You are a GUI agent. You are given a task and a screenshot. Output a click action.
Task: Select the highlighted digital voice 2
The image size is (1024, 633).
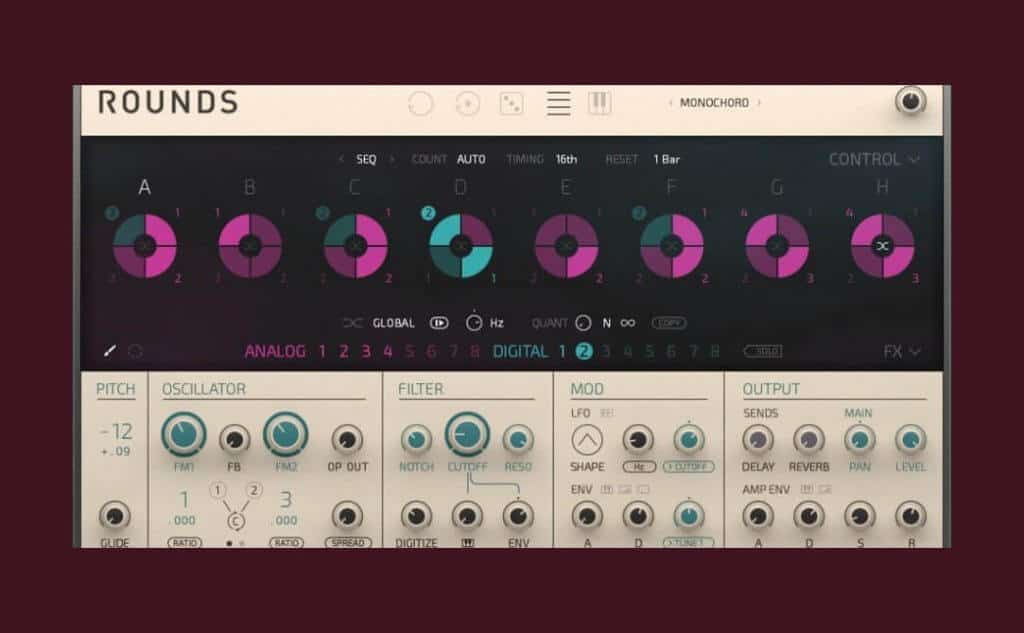(x=583, y=351)
